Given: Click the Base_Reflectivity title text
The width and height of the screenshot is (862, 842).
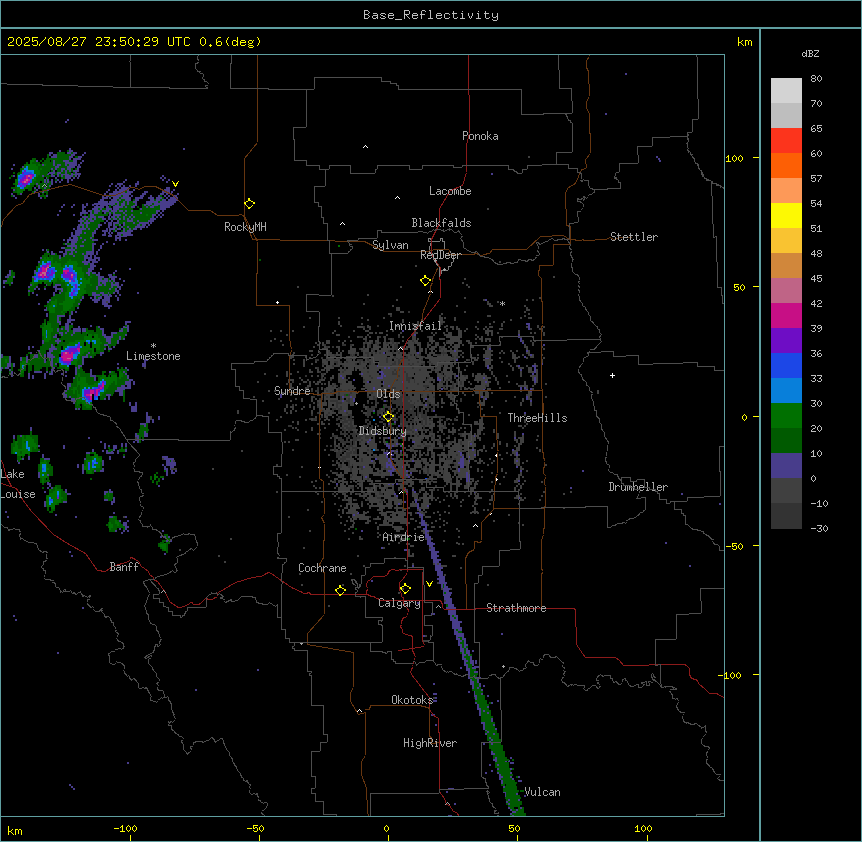Looking at the screenshot, I should click(x=431, y=15).
